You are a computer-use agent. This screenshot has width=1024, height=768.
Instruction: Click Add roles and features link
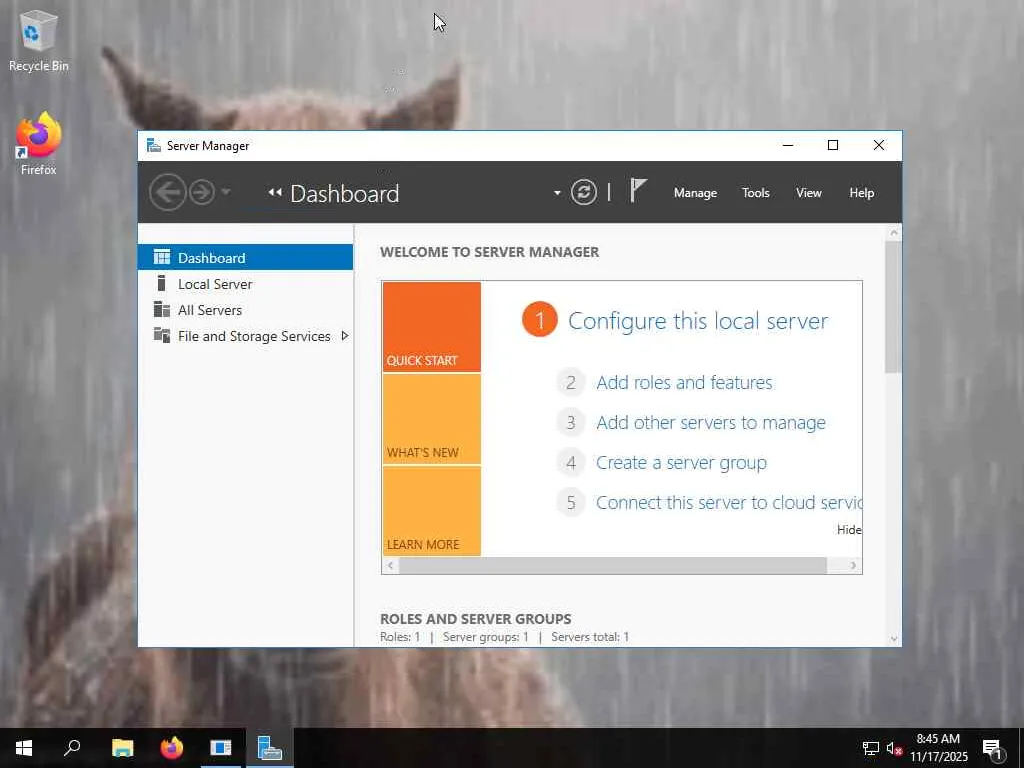pyautogui.click(x=684, y=382)
